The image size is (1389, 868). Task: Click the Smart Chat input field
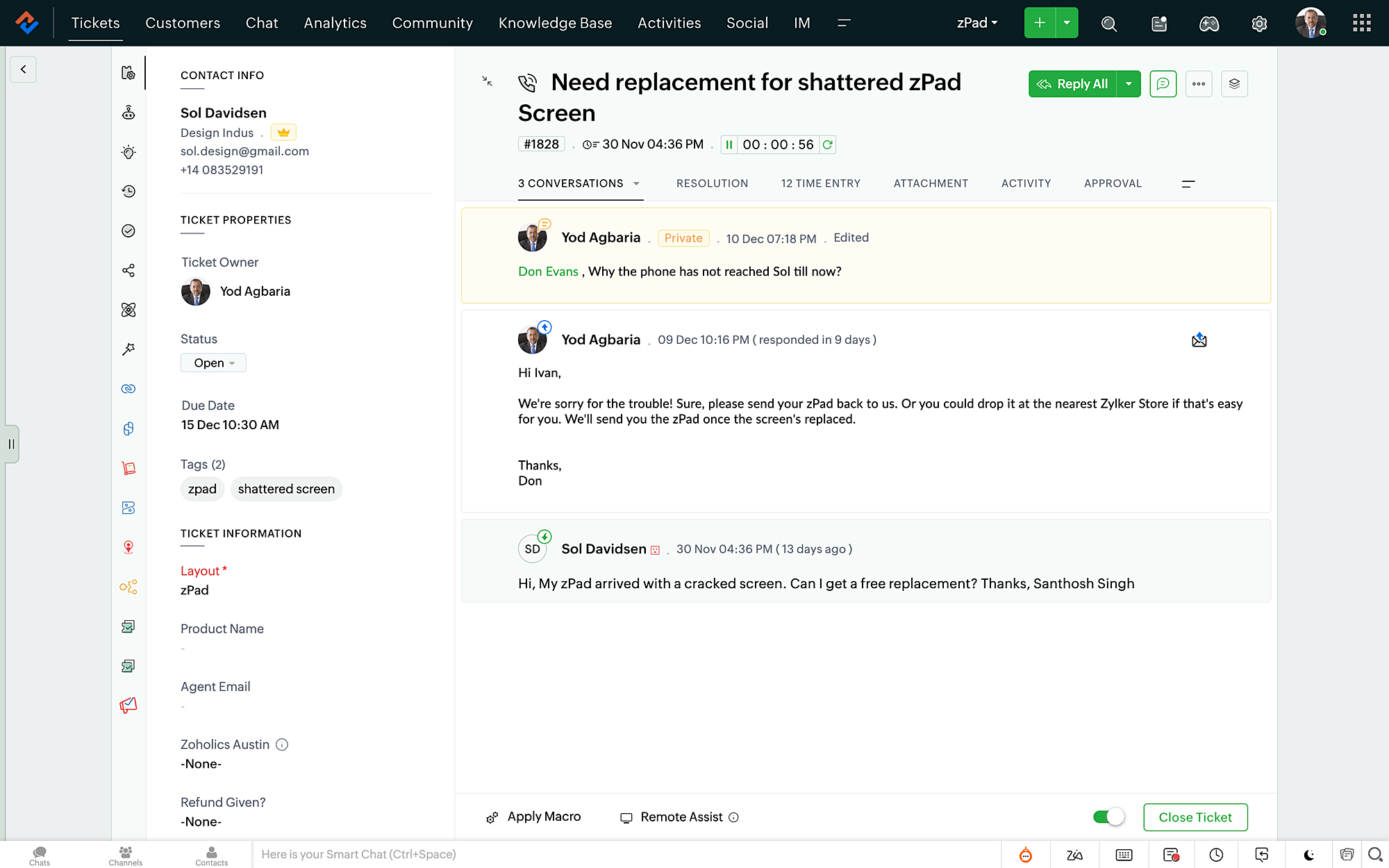click(x=625, y=854)
